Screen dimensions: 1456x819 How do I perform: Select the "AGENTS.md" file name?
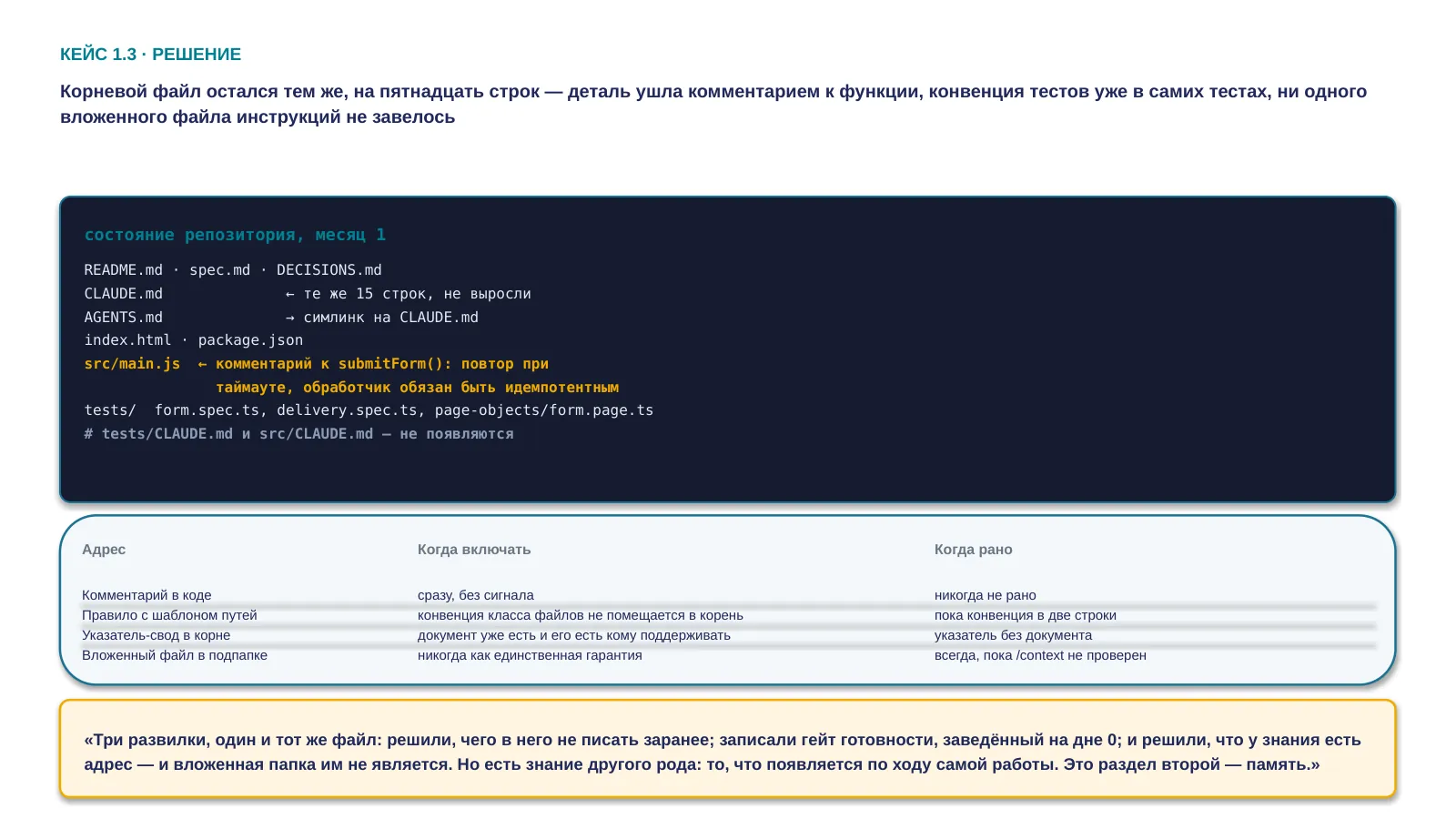click(124, 318)
